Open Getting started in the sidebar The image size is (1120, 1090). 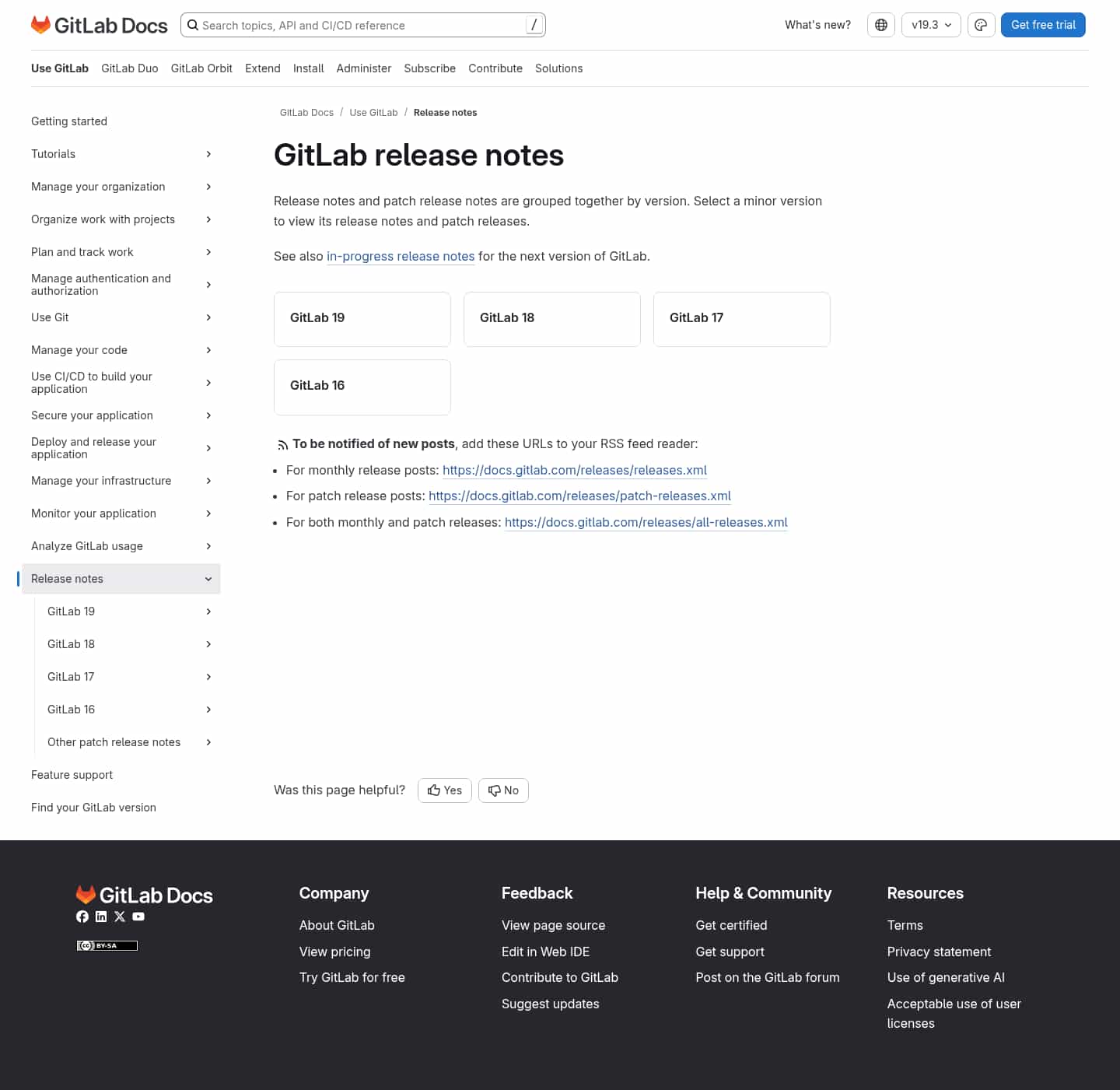coord(69,121)
